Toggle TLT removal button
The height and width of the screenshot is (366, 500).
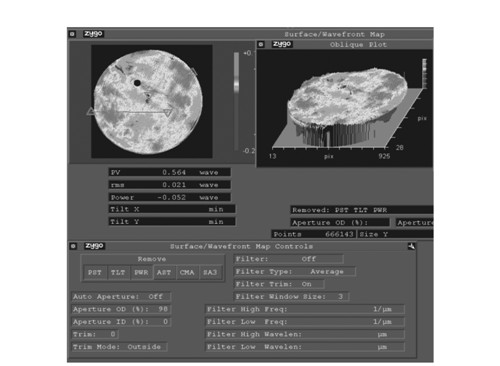click(118, 272)
